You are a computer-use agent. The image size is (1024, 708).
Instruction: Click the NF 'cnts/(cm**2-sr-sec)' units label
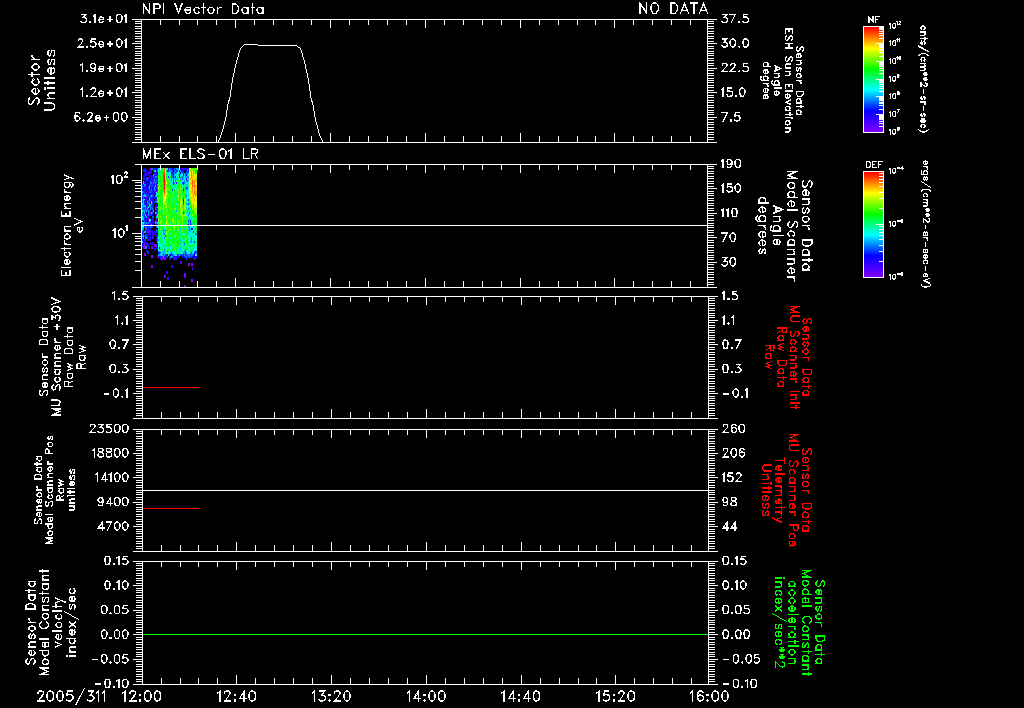point(923,78)
